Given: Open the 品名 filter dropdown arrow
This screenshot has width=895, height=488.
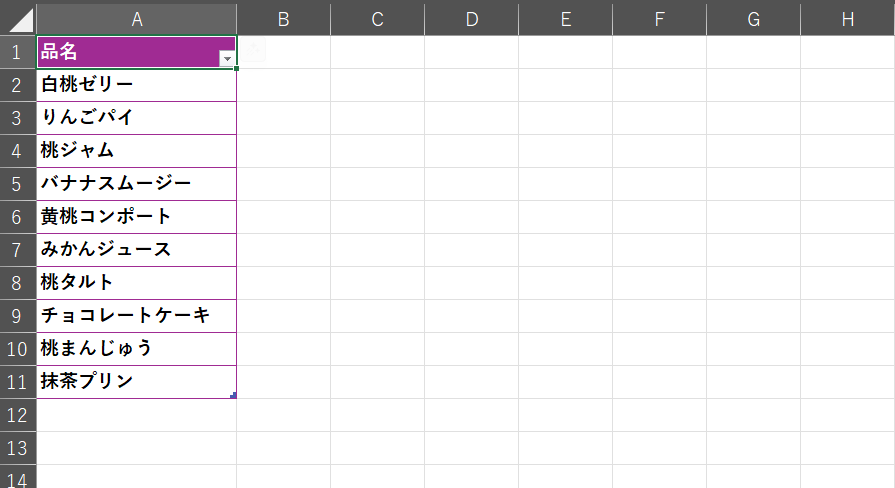Looking at the screenshot, I should [x=227, y=58].
